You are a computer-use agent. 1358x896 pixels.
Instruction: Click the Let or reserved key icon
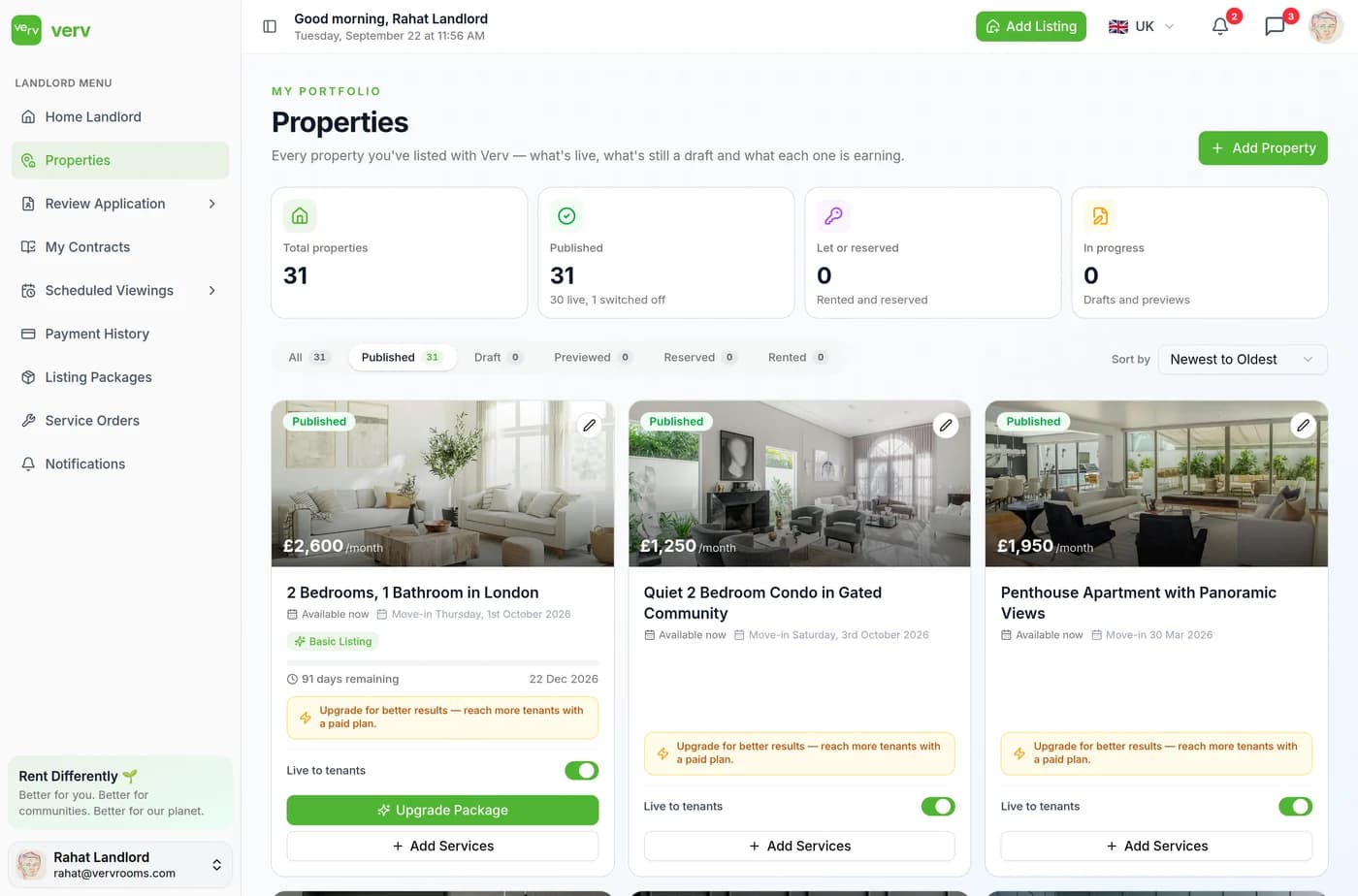coord(833,215)
